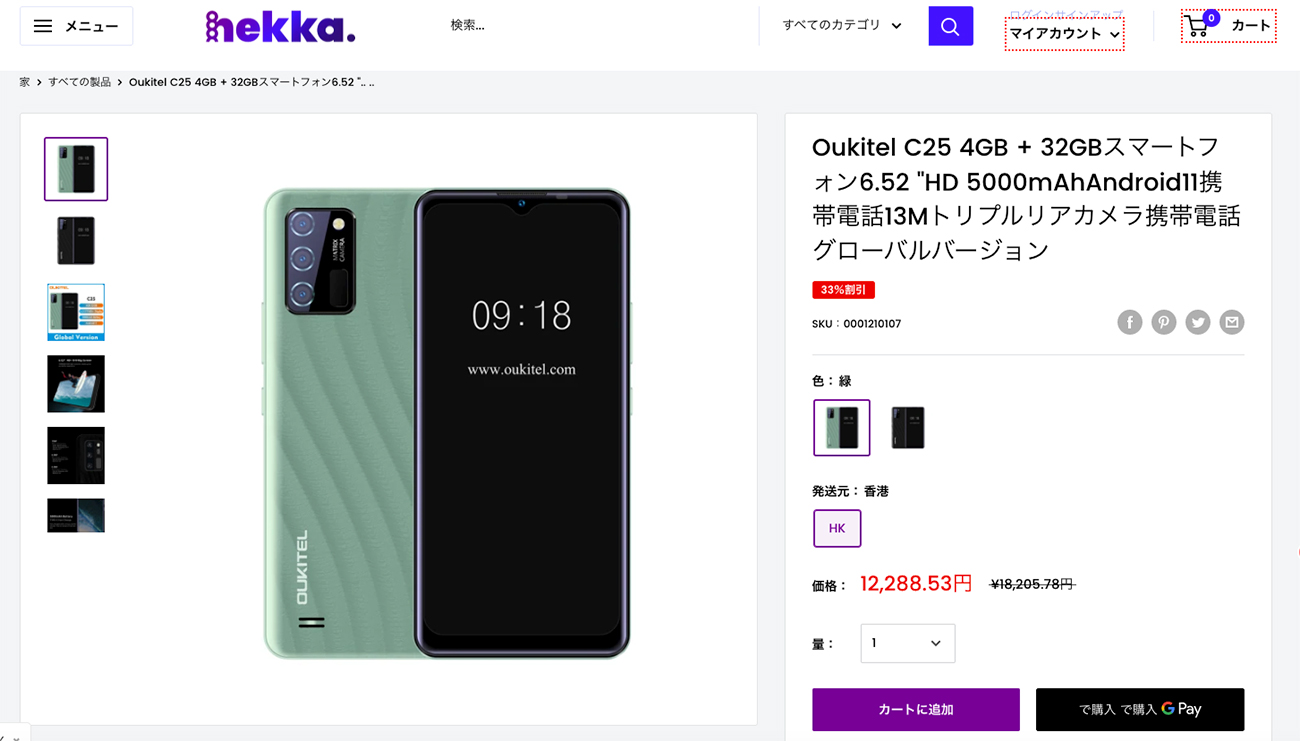Share the product on Facebook
Screen dimensions: 1300x741
tap(1130, 322)
